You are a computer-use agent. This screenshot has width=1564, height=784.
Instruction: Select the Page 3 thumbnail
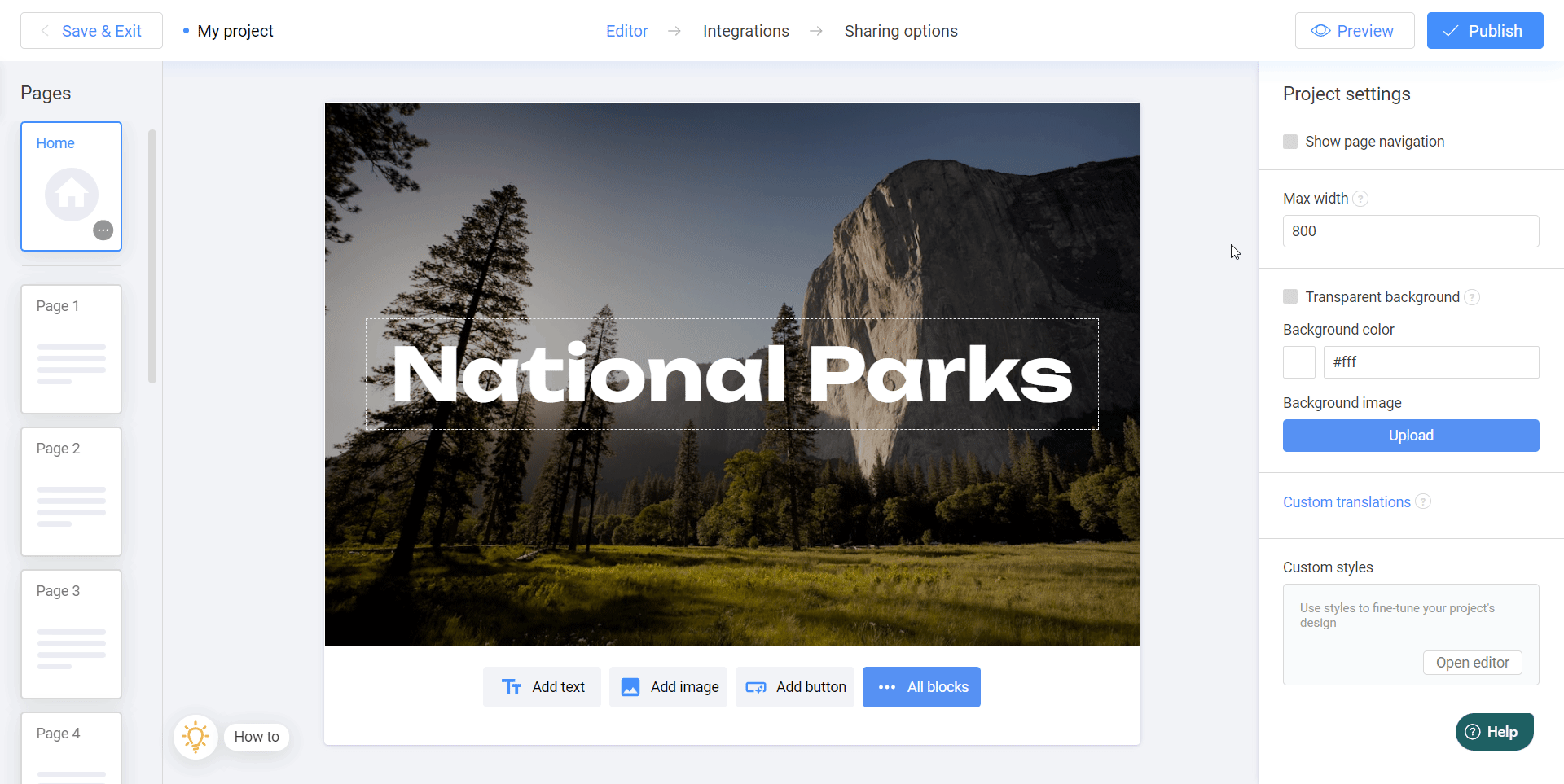pyautogui.click(x=72, y=634)
